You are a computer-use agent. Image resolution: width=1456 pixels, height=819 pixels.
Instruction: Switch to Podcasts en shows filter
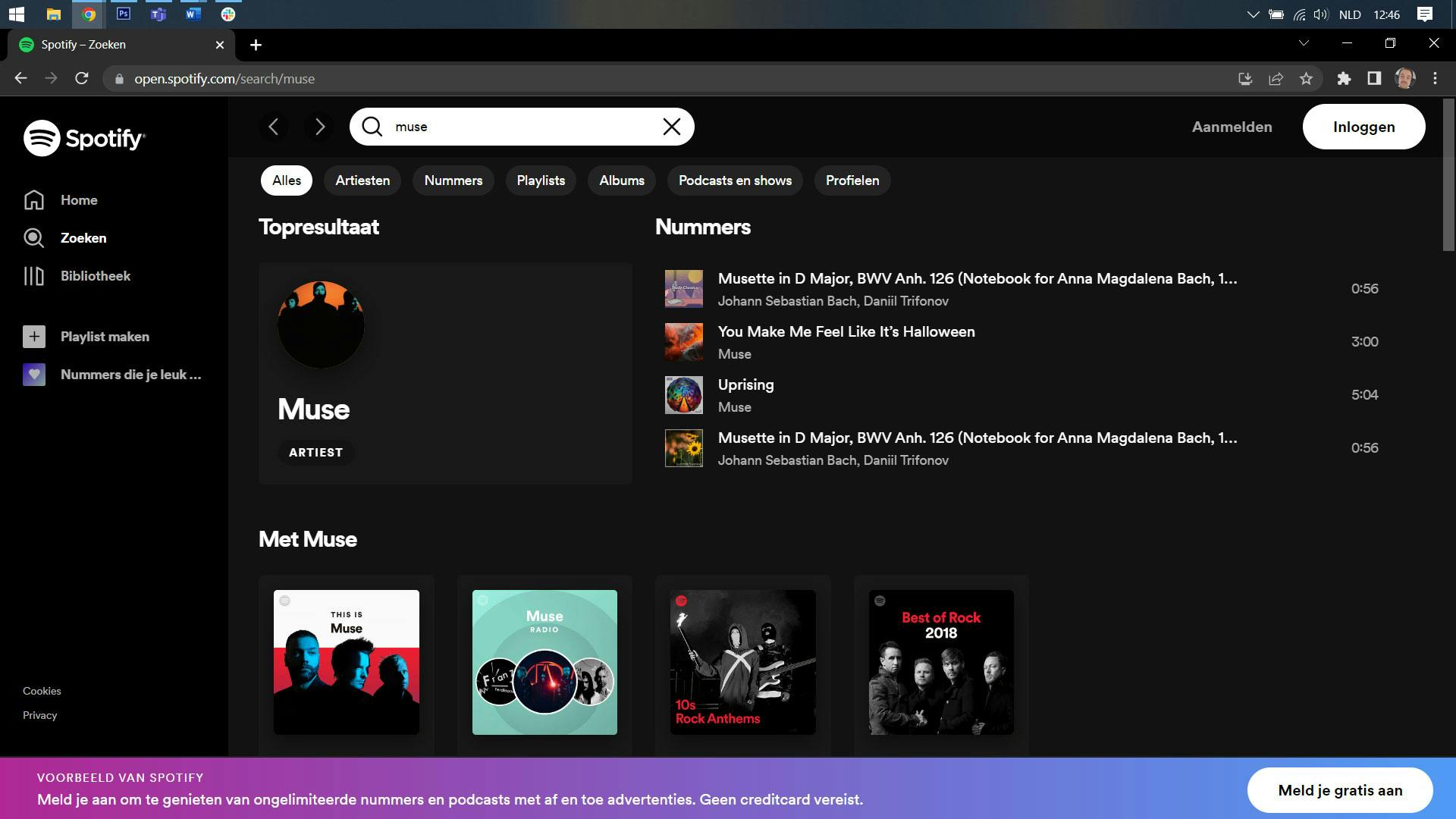[x=734, y=180]
